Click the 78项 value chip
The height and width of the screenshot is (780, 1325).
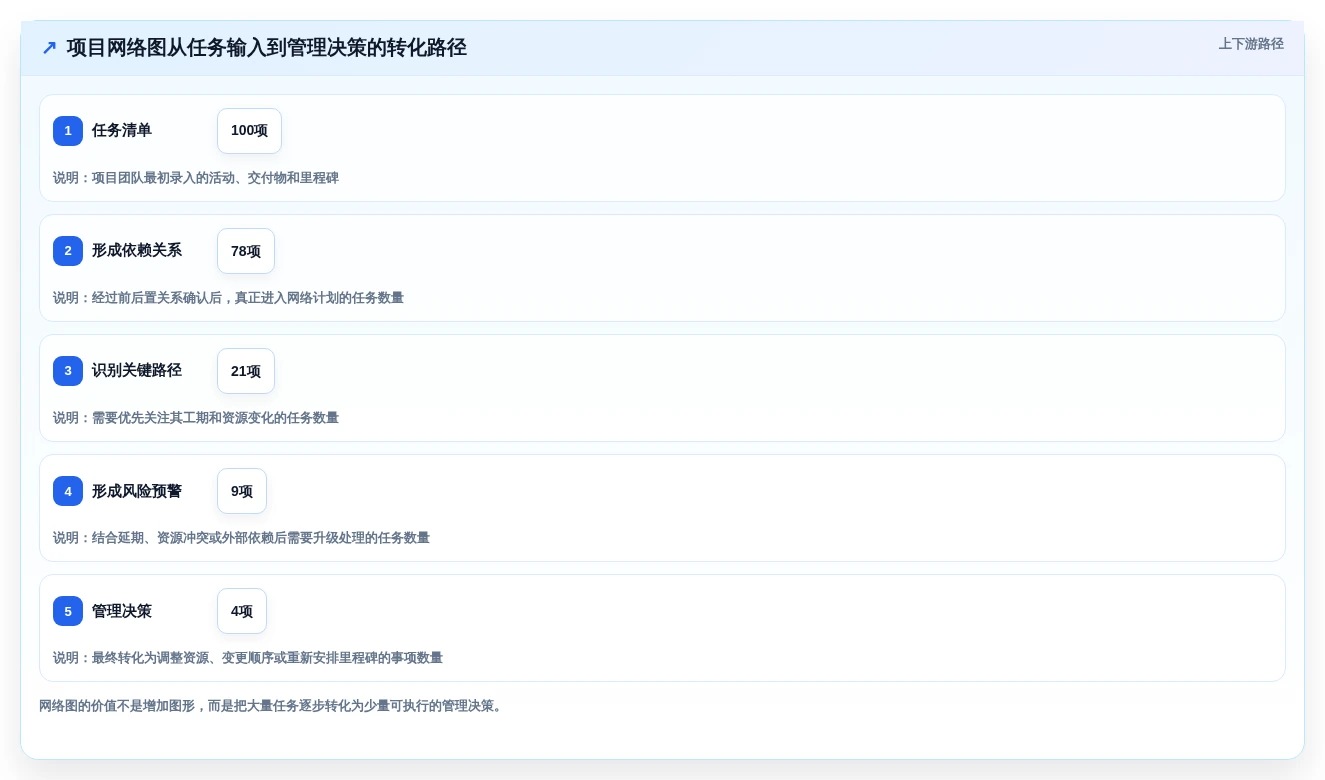pos(246,251)
